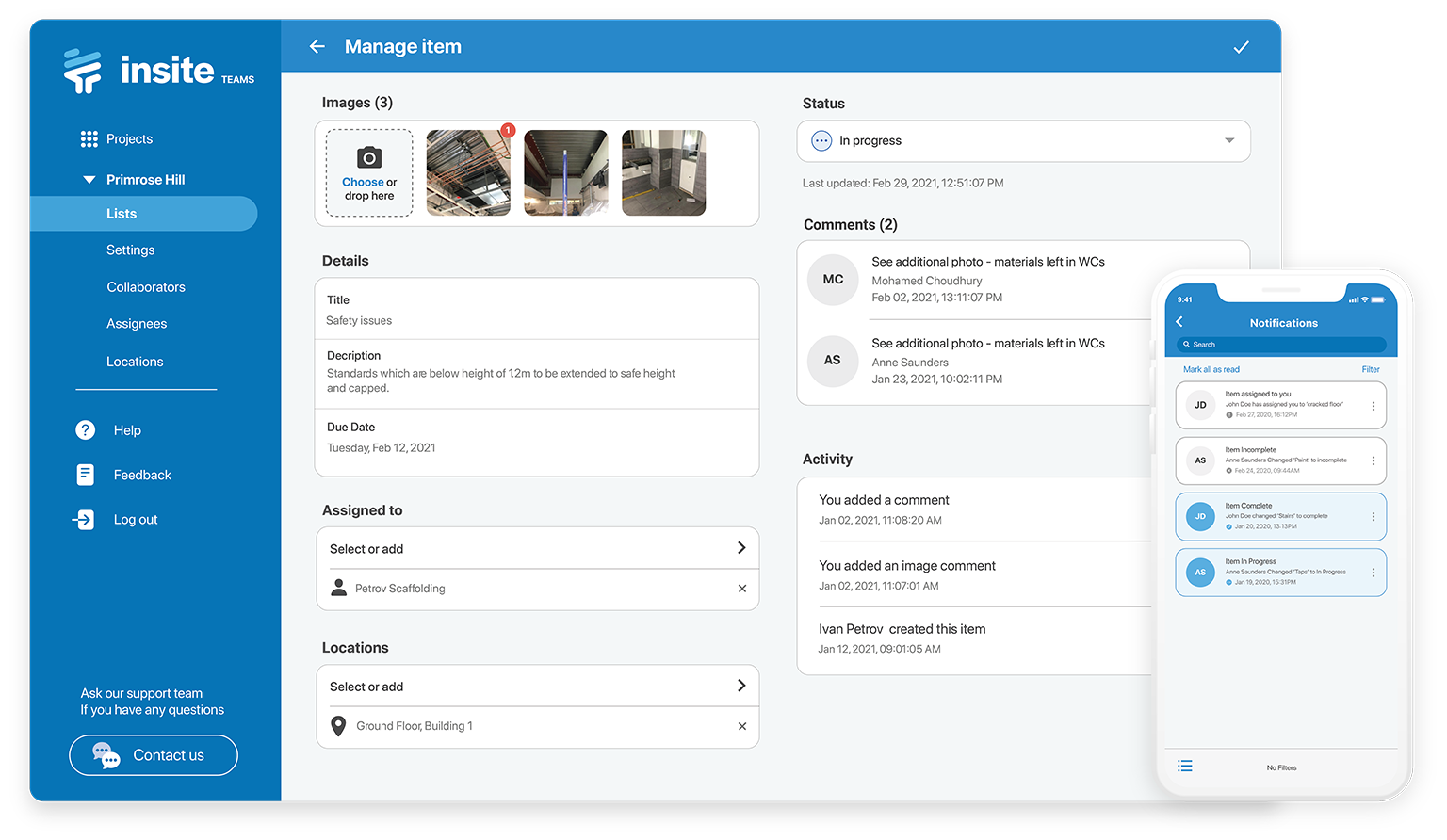Open Settings from the sidebar

130,250
